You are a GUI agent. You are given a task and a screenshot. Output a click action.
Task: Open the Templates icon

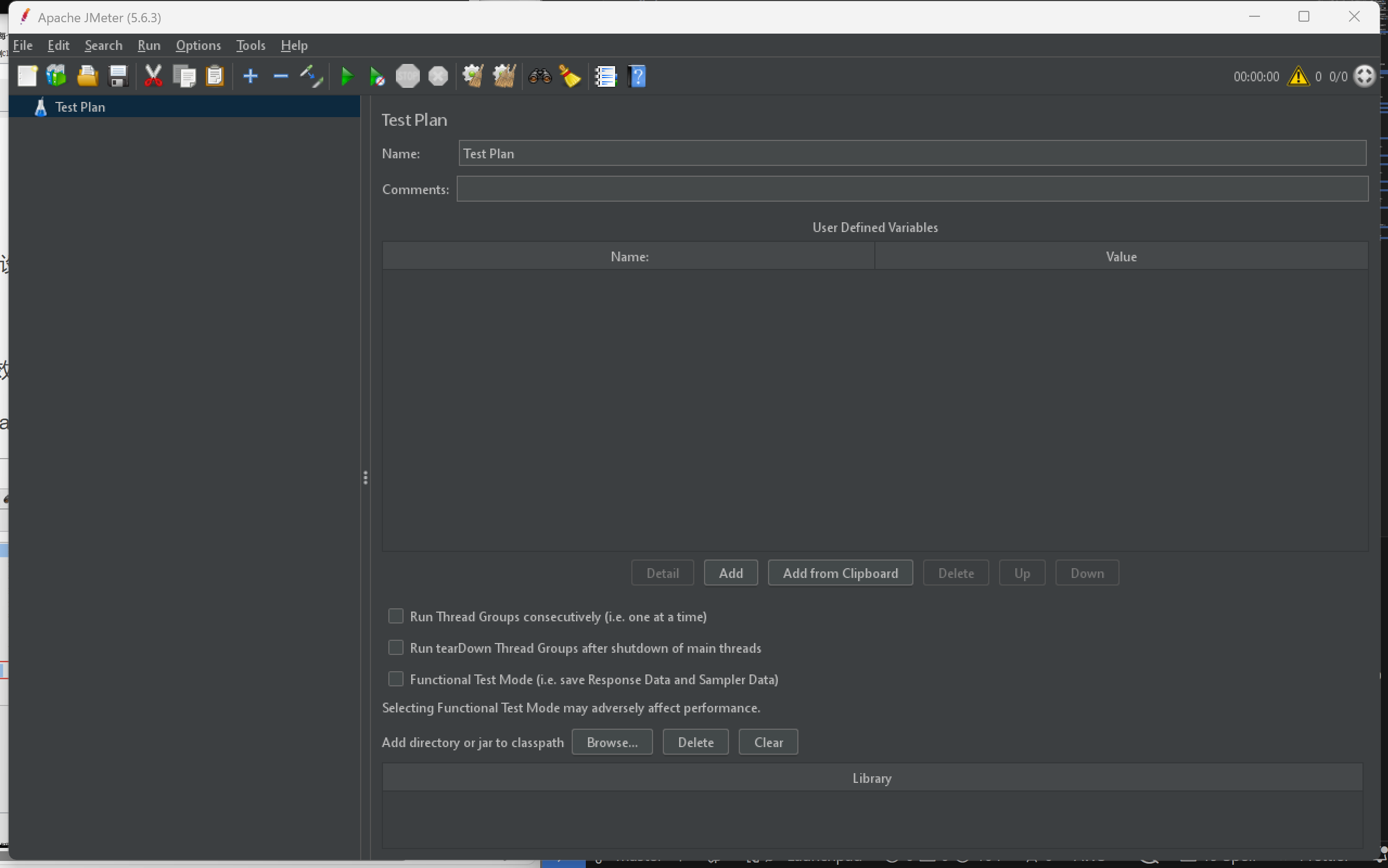click(56, 76)
